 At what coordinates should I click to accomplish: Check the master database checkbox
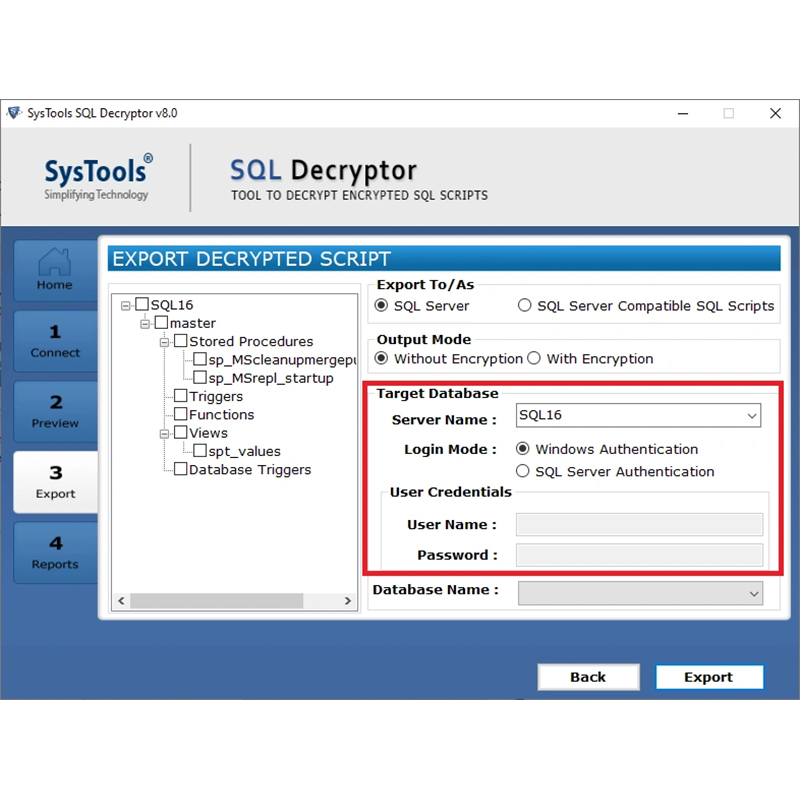[161, 322]
